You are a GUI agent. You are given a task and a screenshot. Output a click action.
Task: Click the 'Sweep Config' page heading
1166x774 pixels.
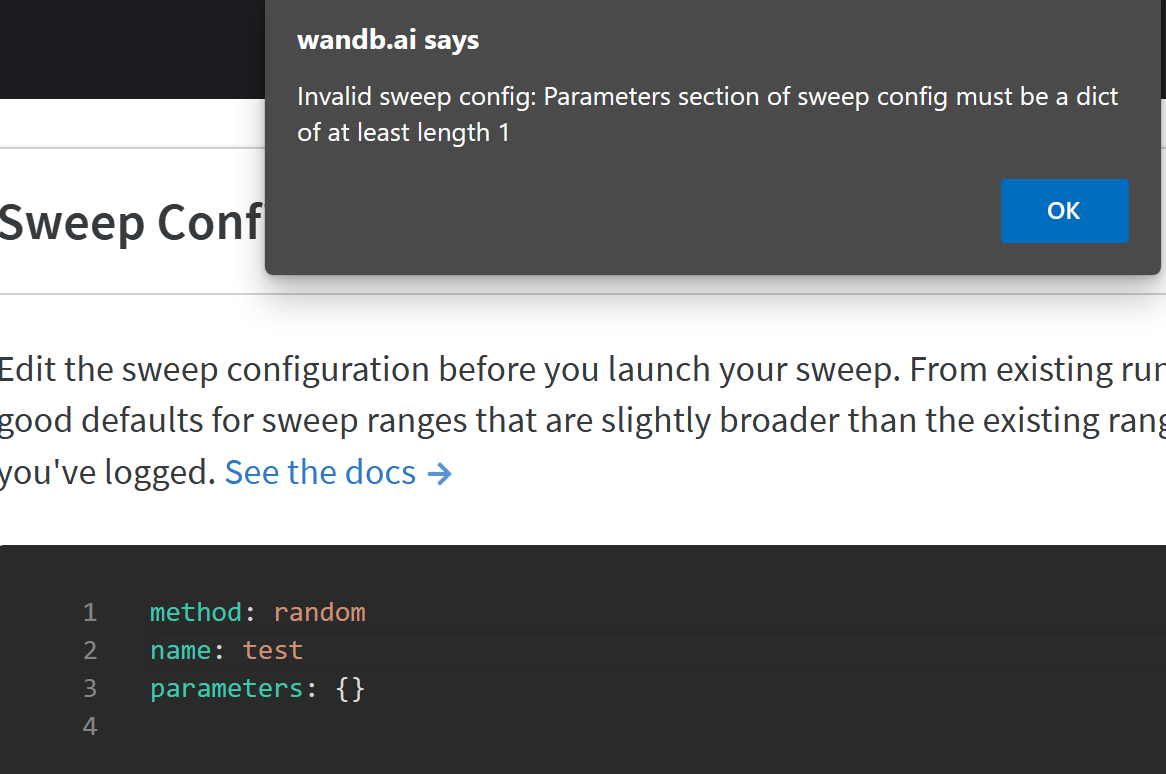[x=120, y=222]
